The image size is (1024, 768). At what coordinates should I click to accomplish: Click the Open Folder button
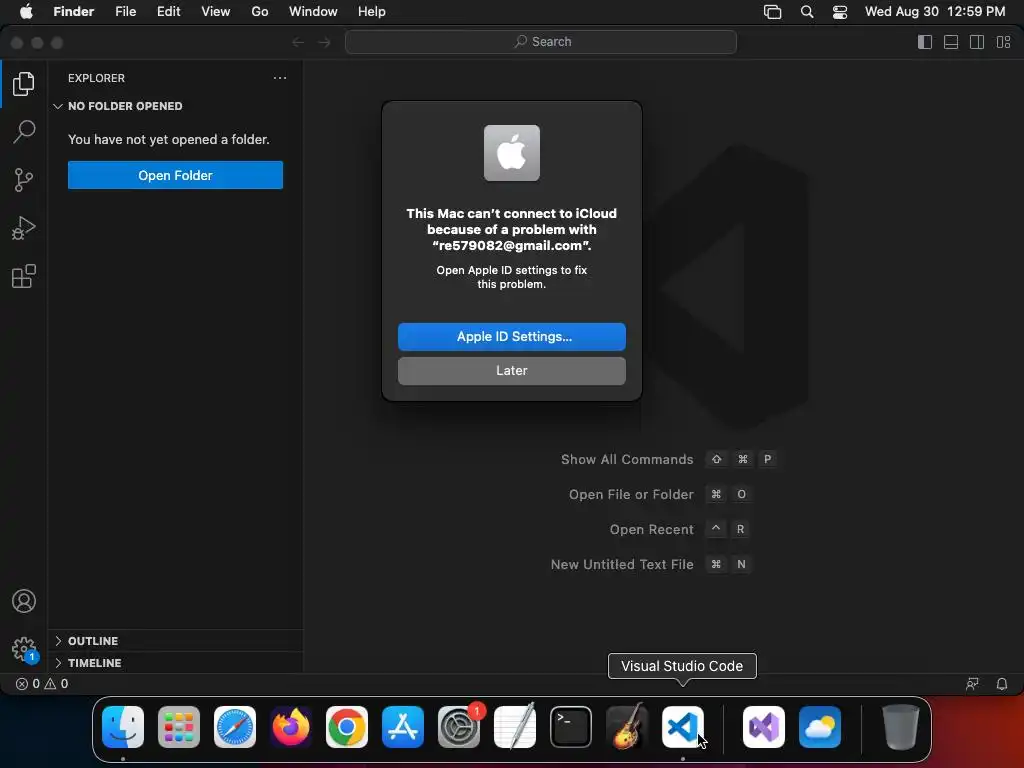tap(175, 175)
